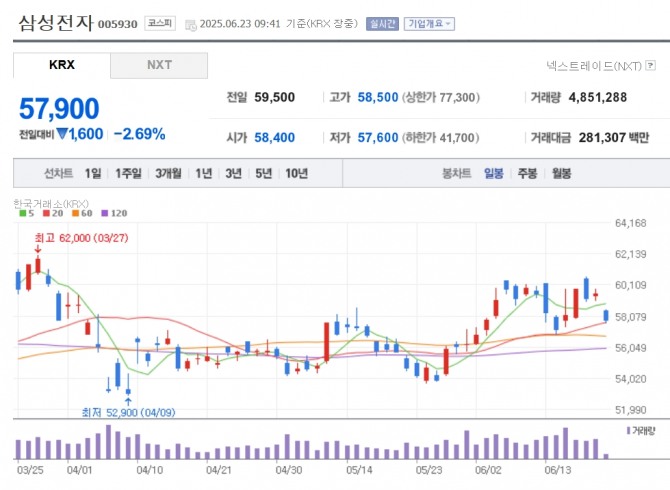This screenshot has width=670, height=490.
Task: Click the help icon next to 넥스트레이드(NXT)
Action: 650,65
